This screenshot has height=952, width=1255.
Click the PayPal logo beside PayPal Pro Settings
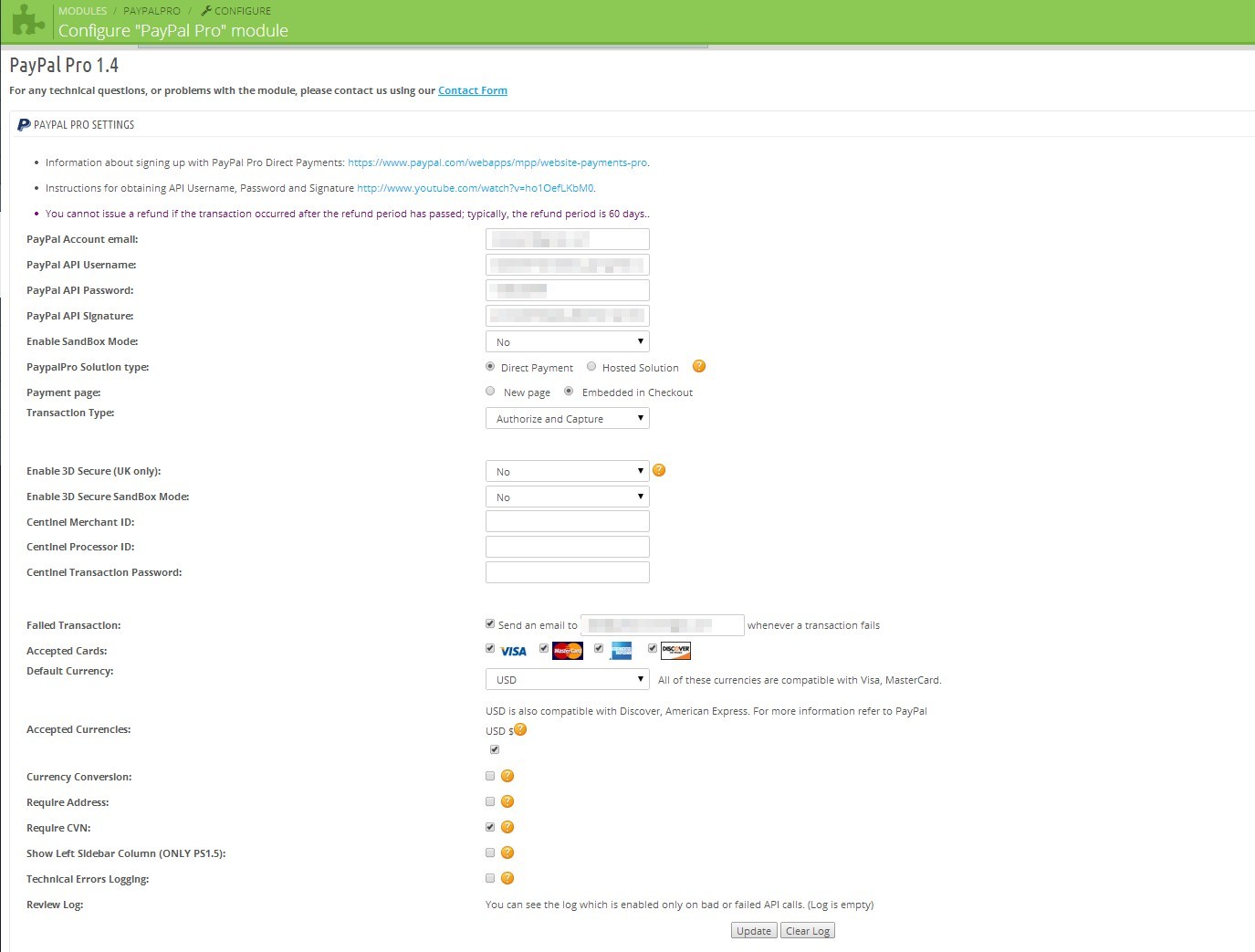(x=24, y=125)
